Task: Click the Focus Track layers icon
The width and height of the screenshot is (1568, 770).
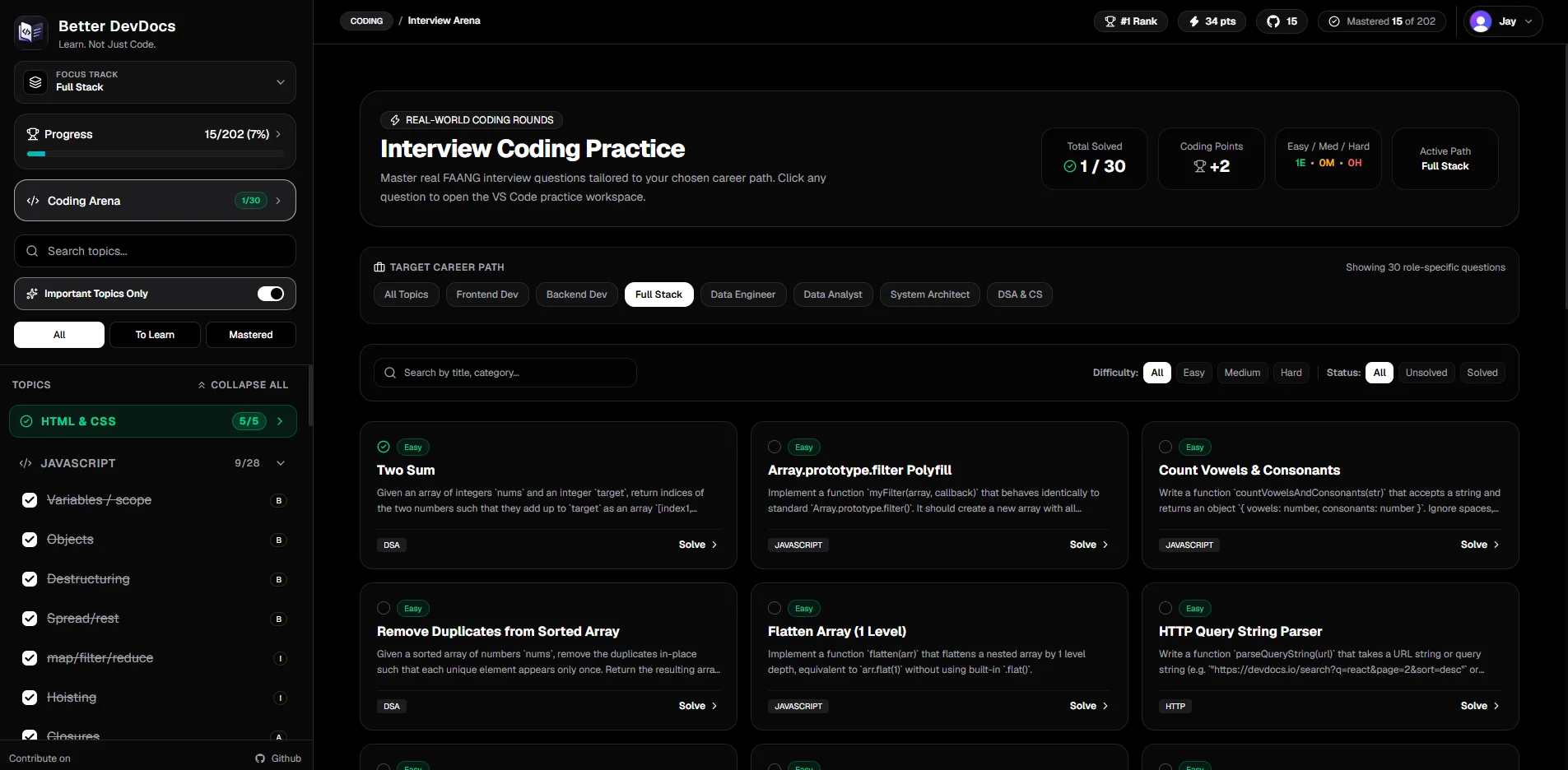Action: point(35,82)
